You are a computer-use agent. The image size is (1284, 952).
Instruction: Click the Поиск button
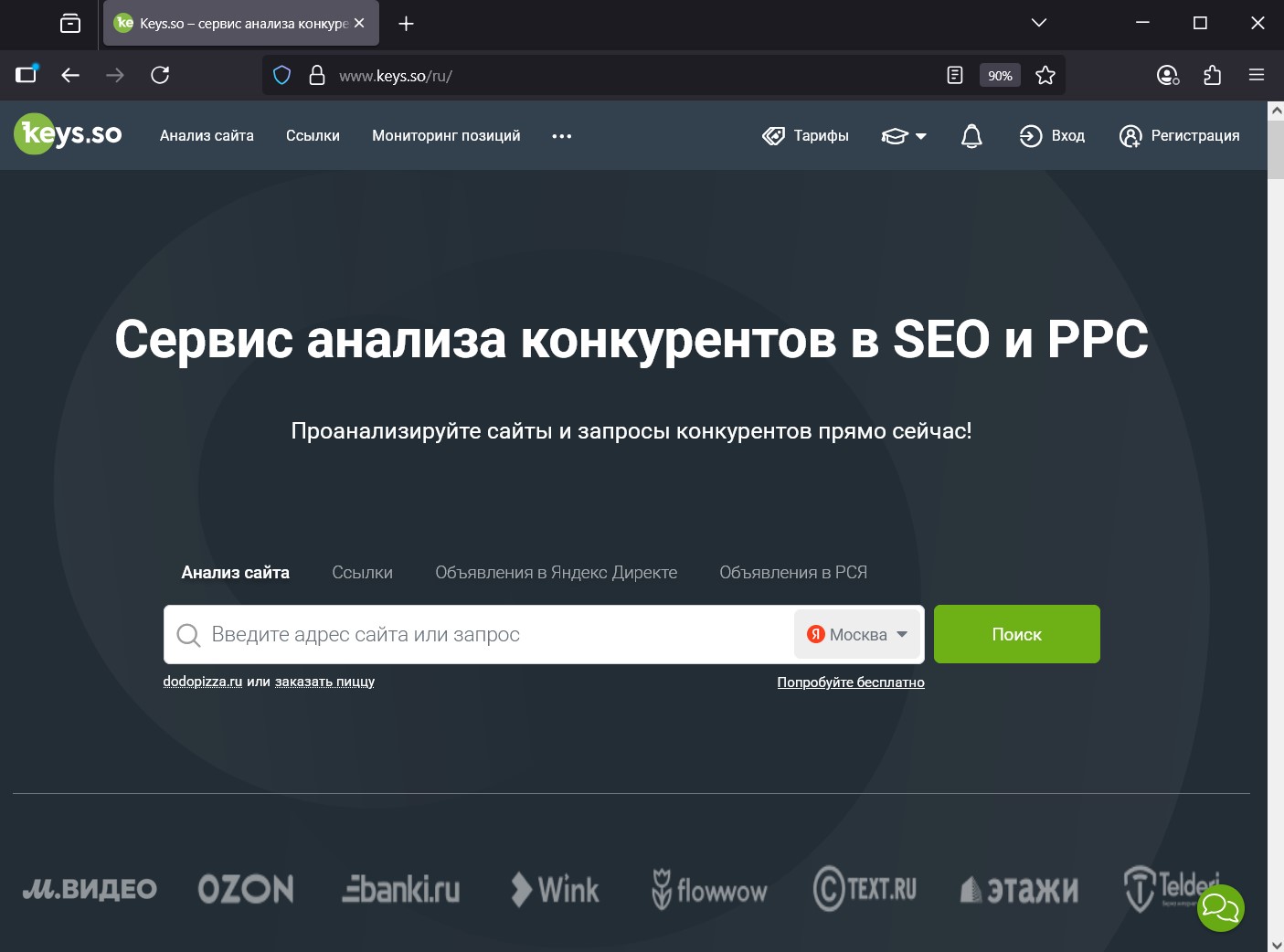[x=1016, y=634]
